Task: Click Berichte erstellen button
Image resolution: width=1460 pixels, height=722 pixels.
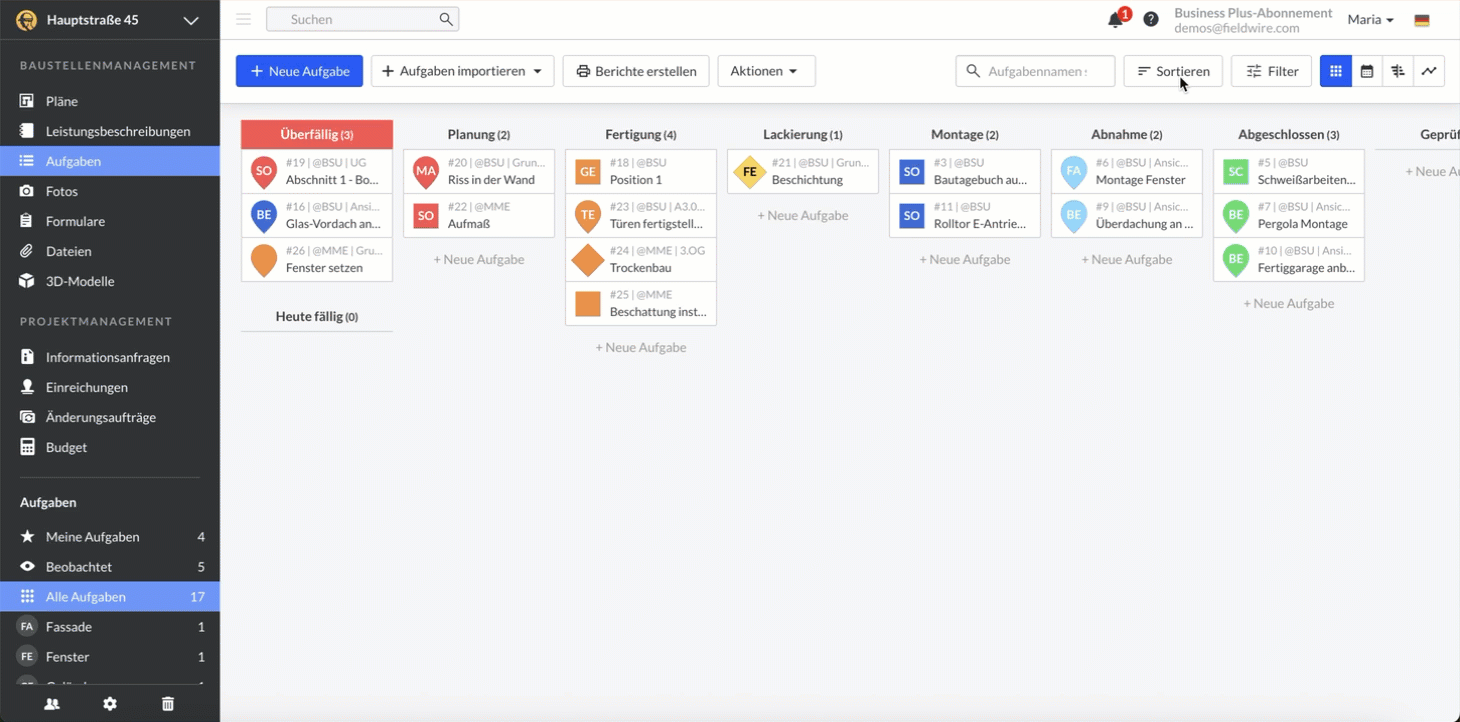Action: click(636, 71)
